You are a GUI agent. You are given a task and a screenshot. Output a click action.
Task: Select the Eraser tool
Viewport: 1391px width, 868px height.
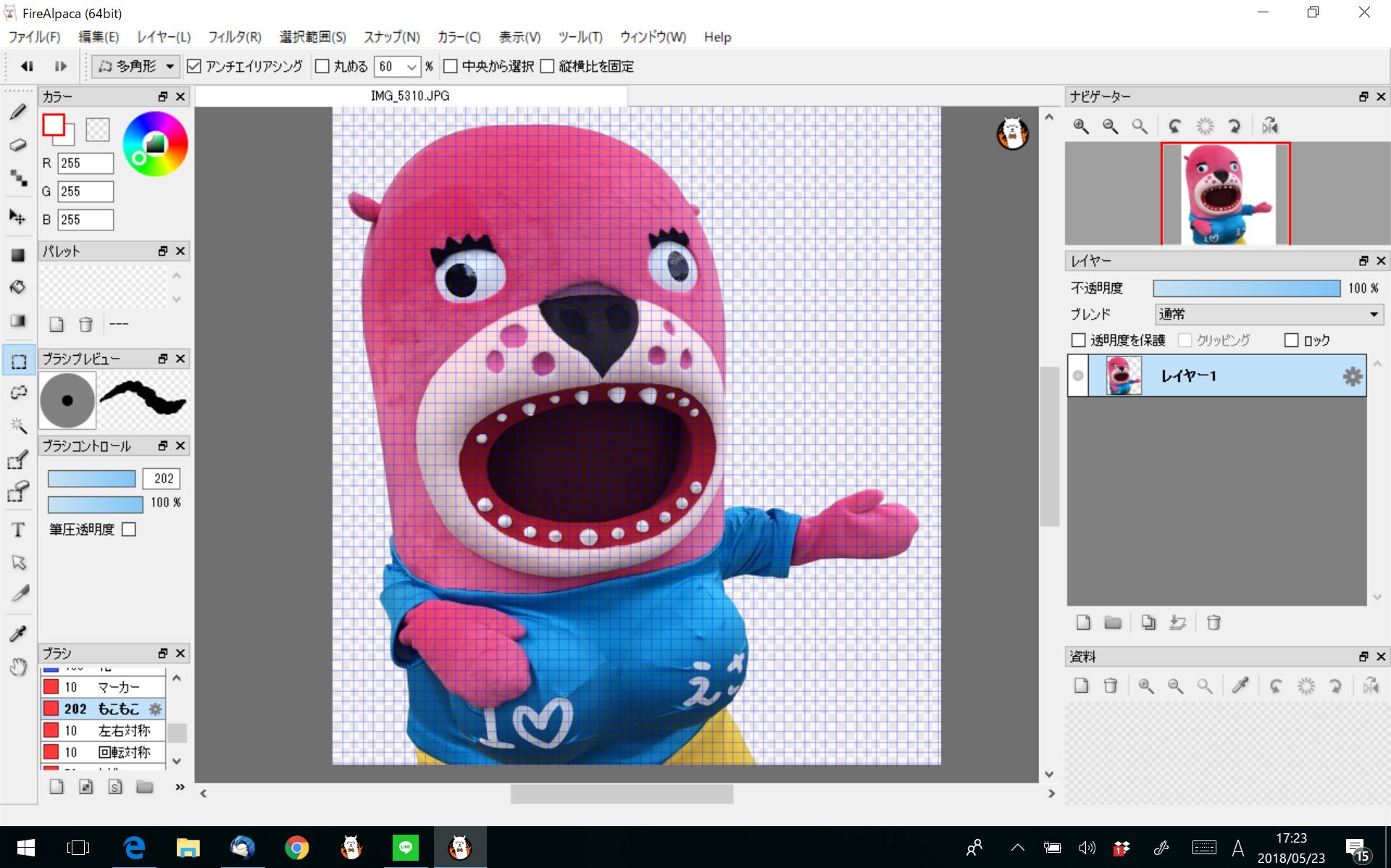pos(18,145)
